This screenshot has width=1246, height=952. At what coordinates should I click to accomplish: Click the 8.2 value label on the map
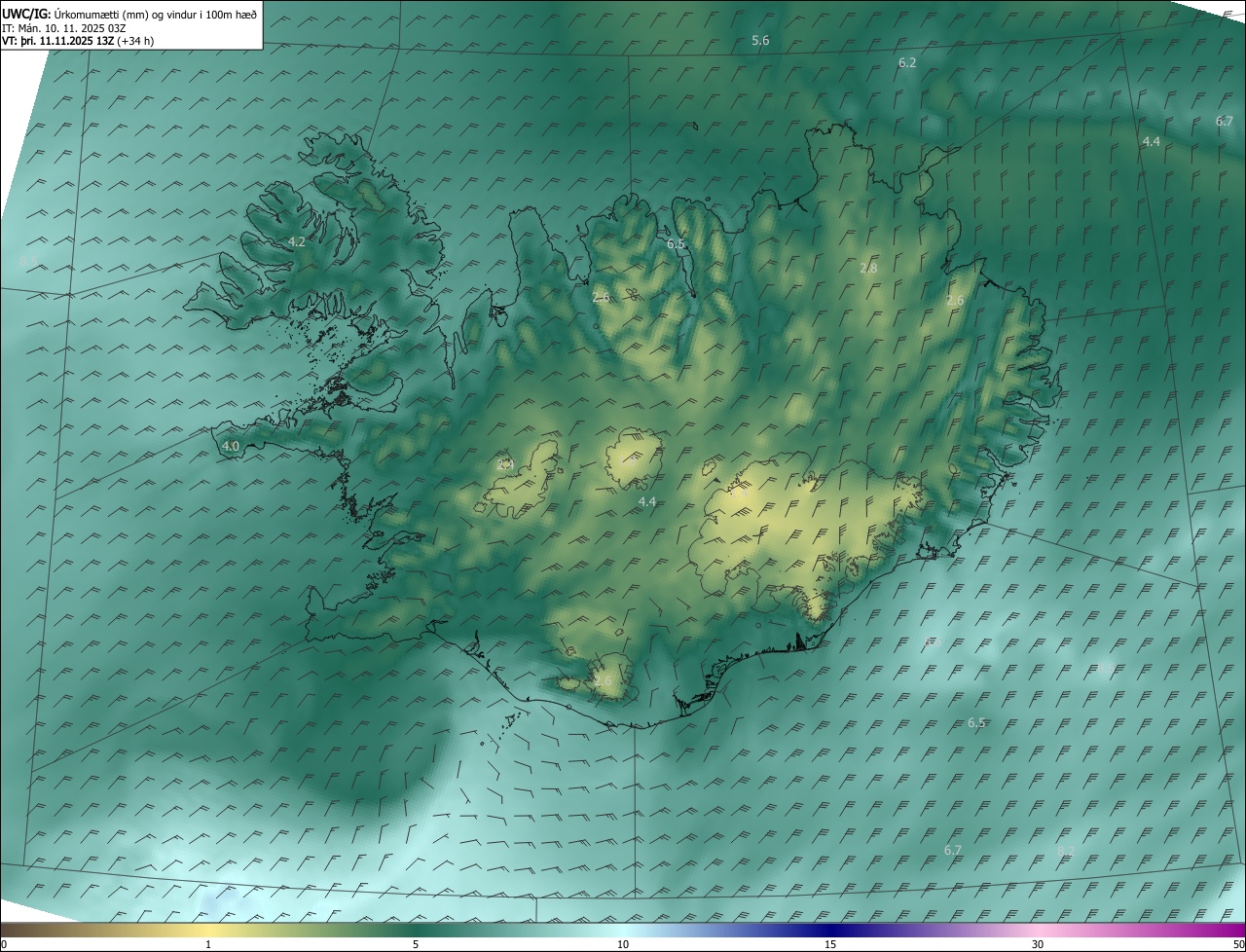[x=1066, y=851]
